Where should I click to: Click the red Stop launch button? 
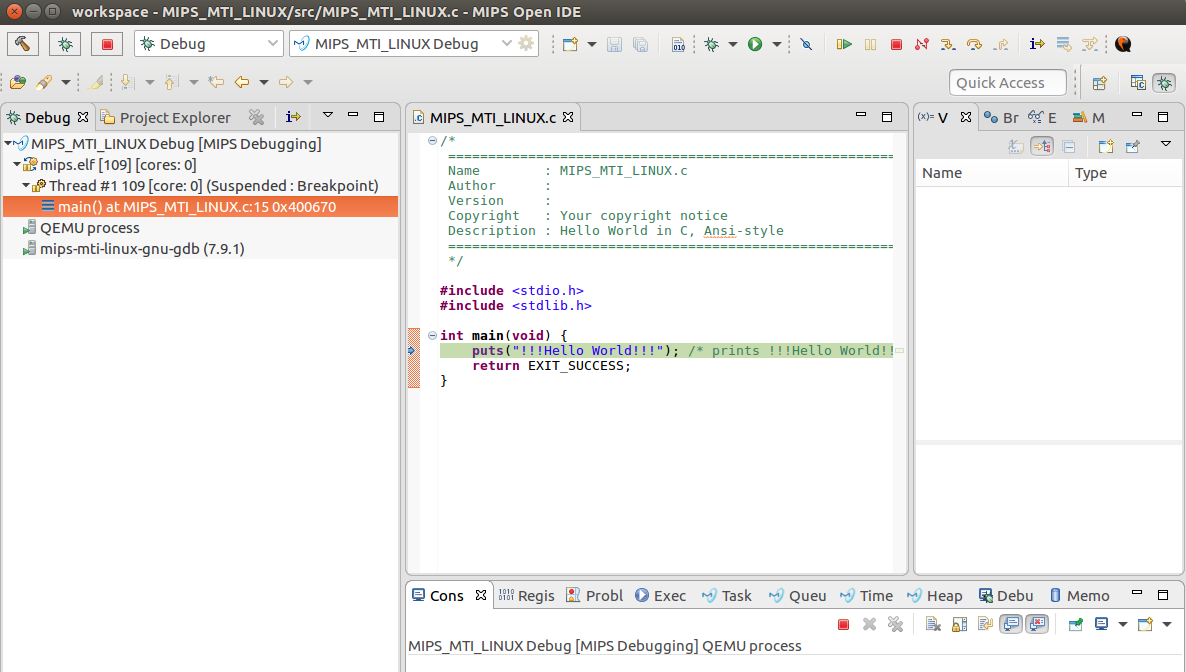(x=107, y=44)
